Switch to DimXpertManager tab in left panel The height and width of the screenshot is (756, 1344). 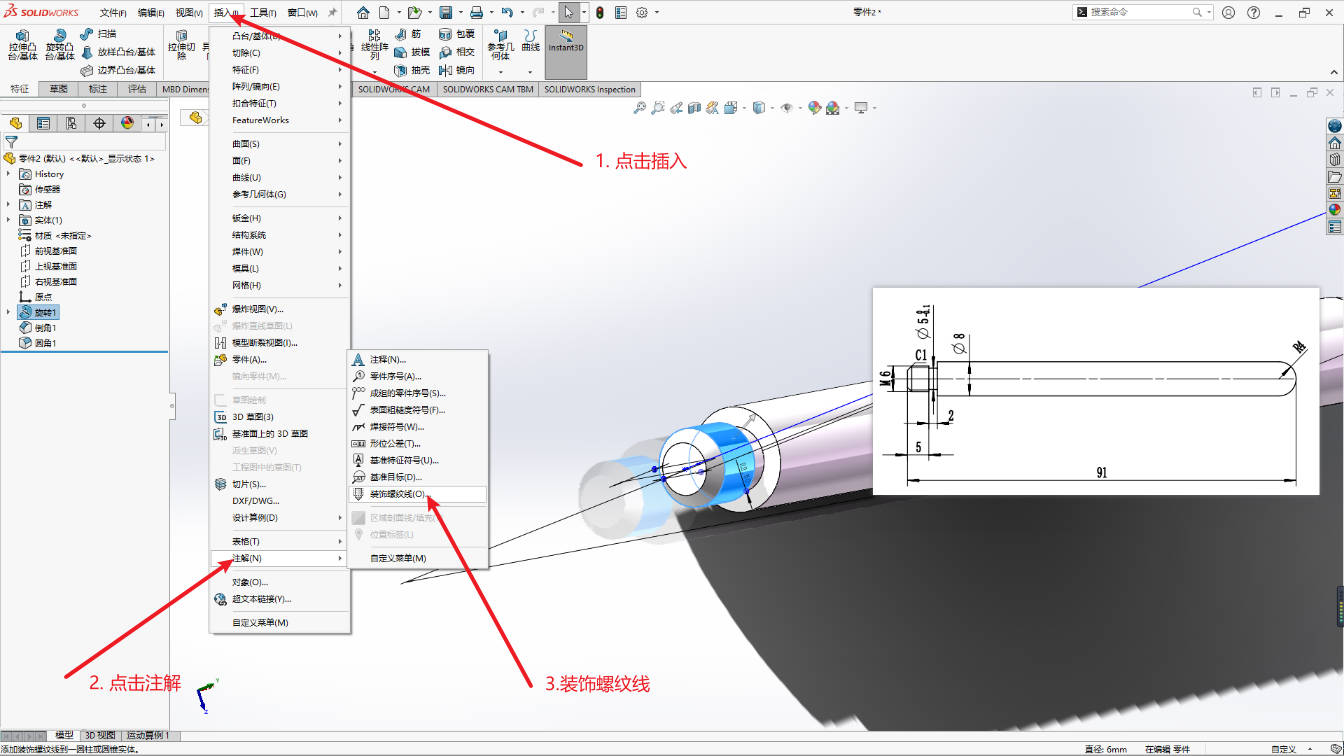[x=99, y=124]
